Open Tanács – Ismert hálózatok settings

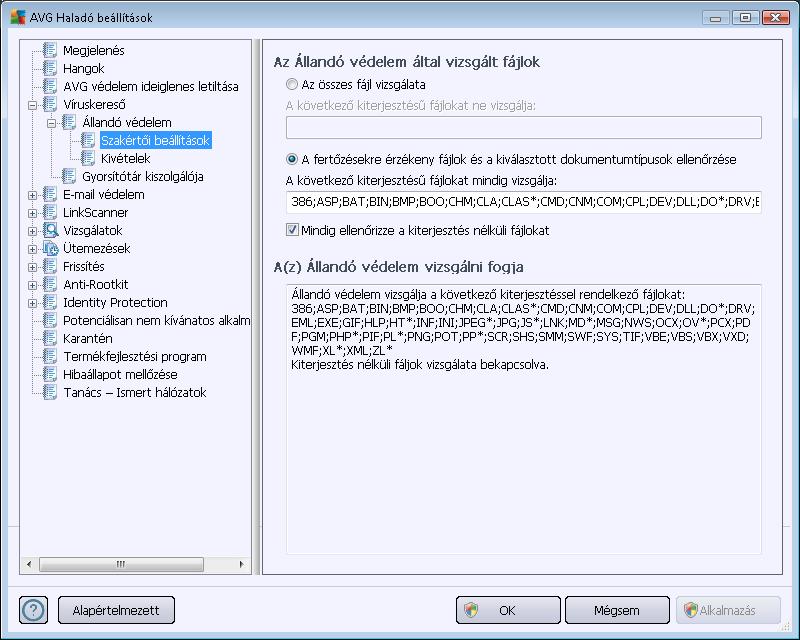click(x=135, y=392)
